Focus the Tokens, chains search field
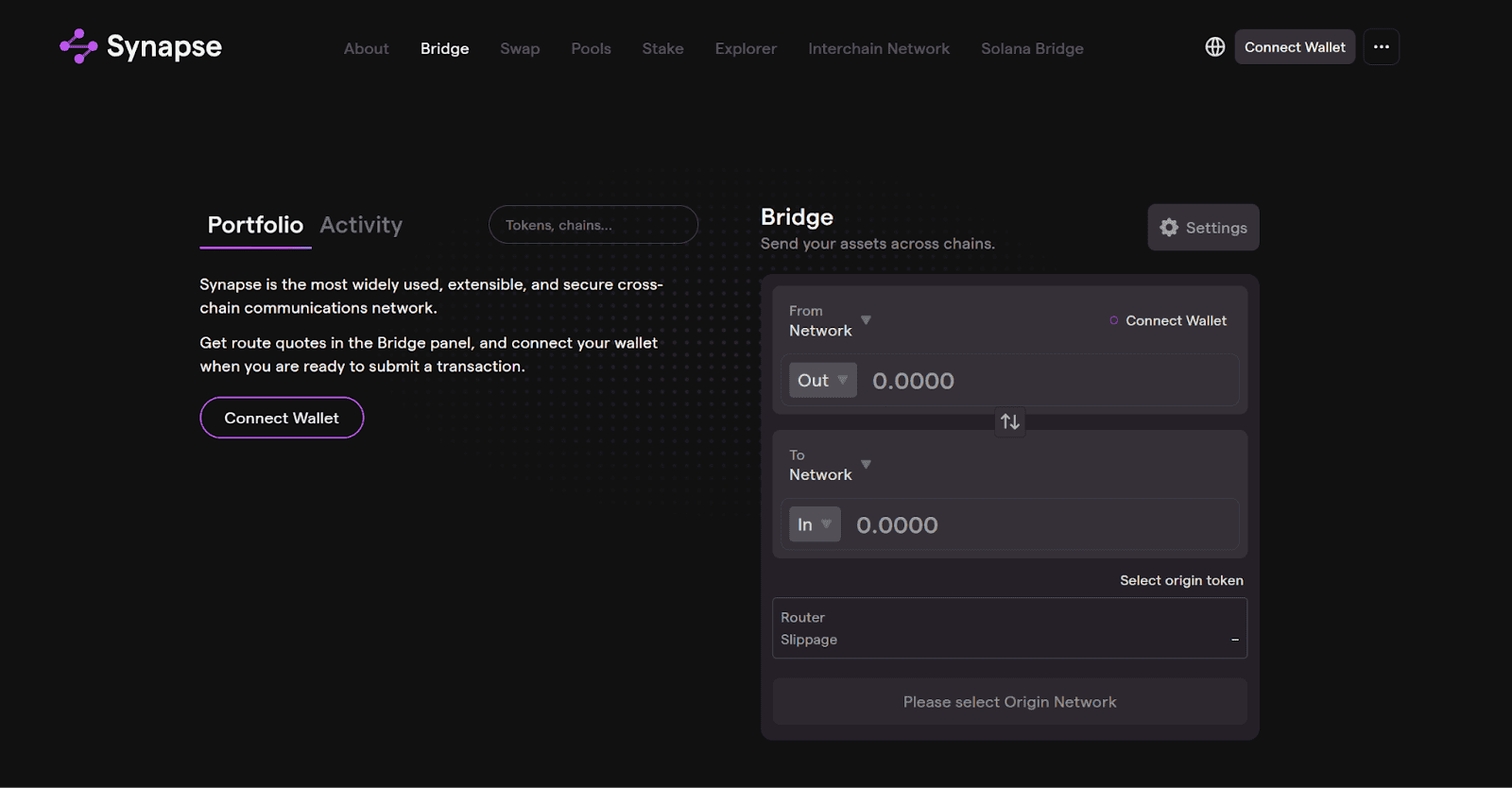This screenshot has height=788, width=1512. click(593, 225)
